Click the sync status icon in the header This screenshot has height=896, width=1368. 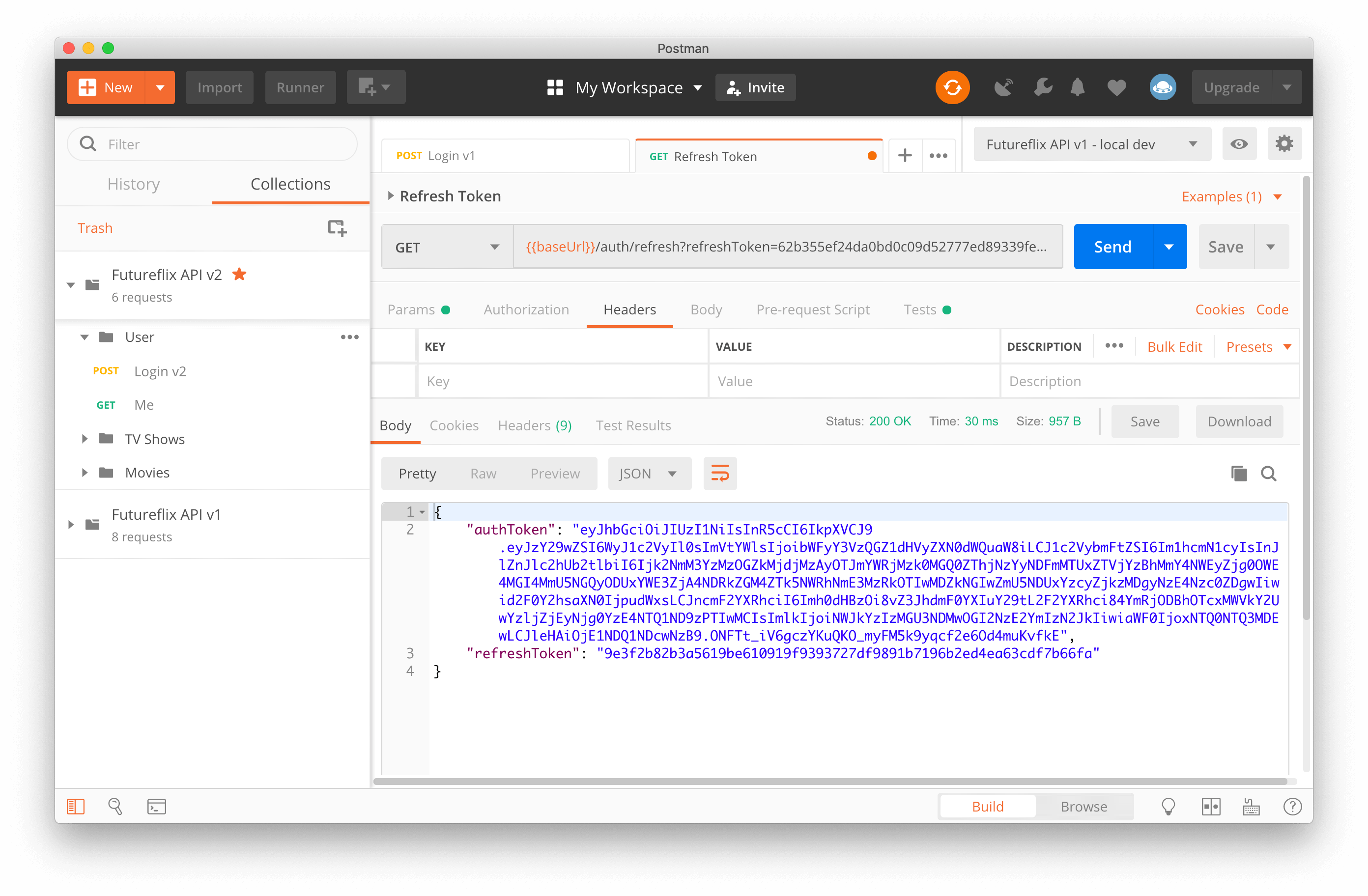[x=952, y=87]
